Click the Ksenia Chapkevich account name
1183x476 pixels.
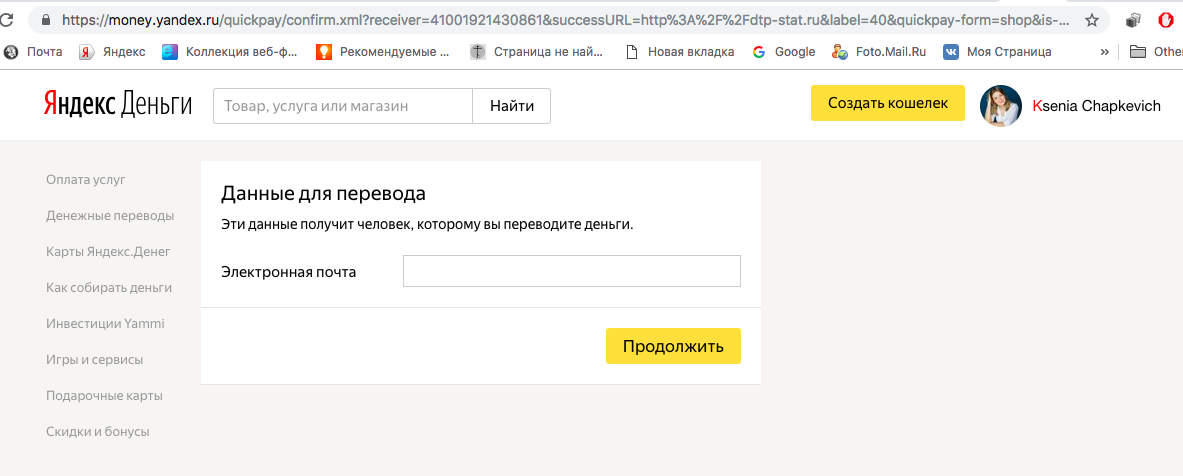tap(1096, 106)
